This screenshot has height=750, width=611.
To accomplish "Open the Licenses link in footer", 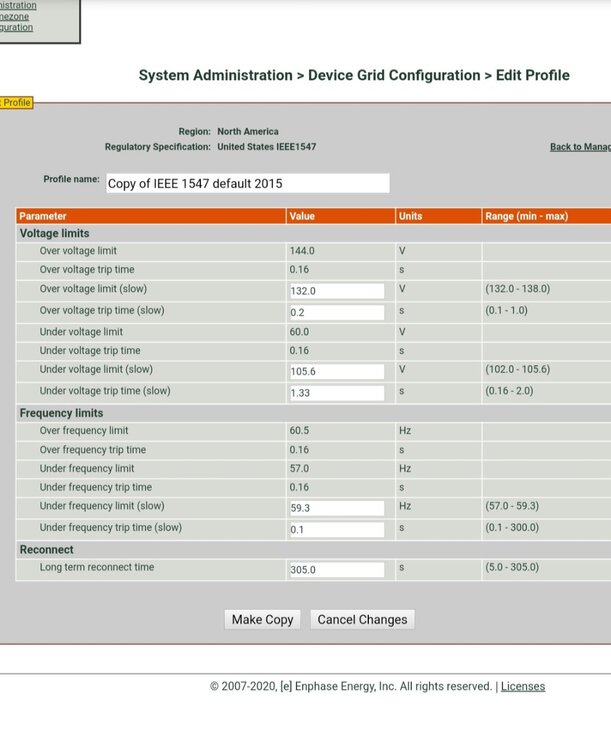I will pyautogui.click(x=522, y=686).
